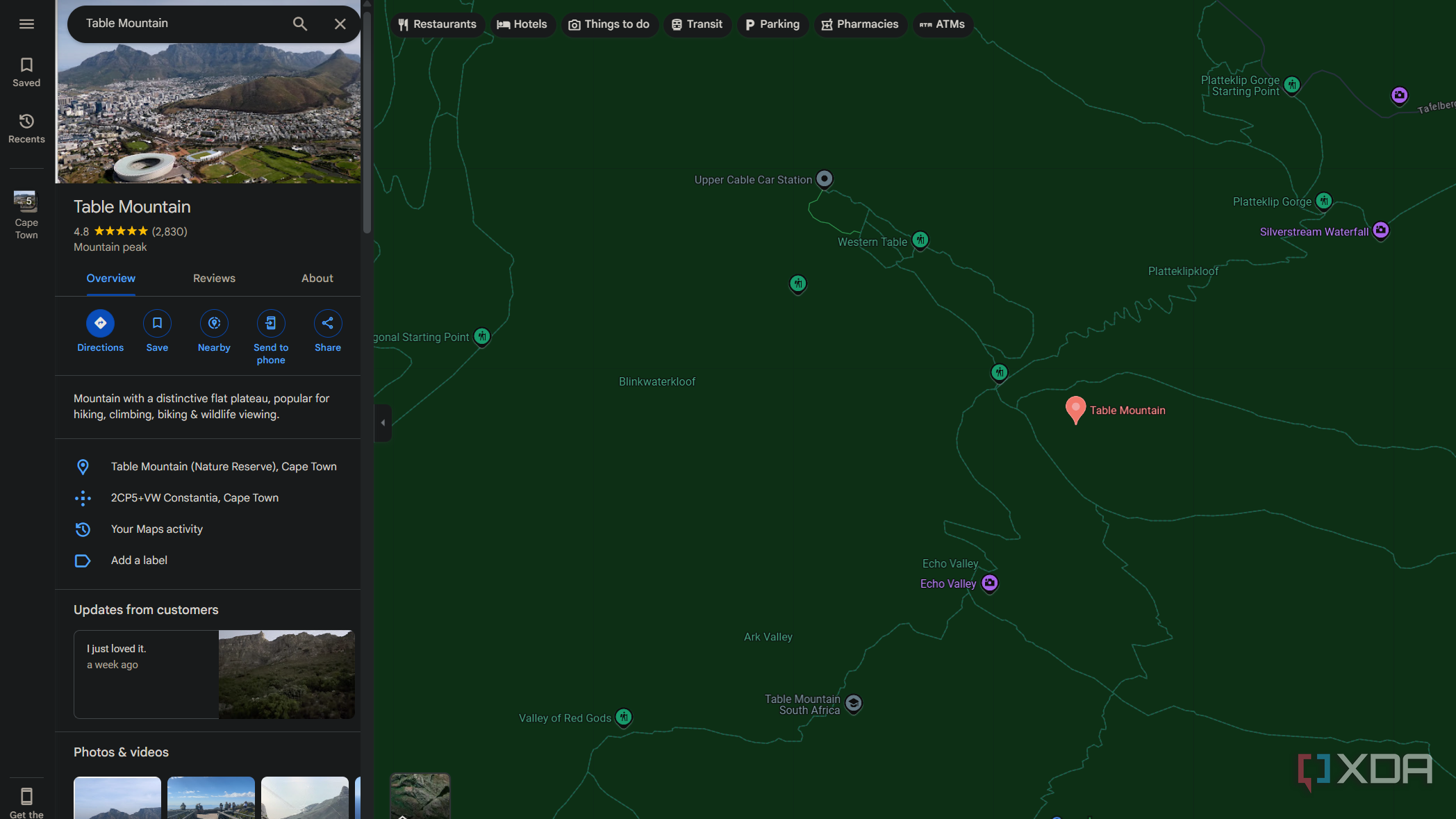Image resolution: width=1456 pixels, height=819 pixels.
Task: Click the Blinkwaterkloof map label
Action: [x=657, y=381]
